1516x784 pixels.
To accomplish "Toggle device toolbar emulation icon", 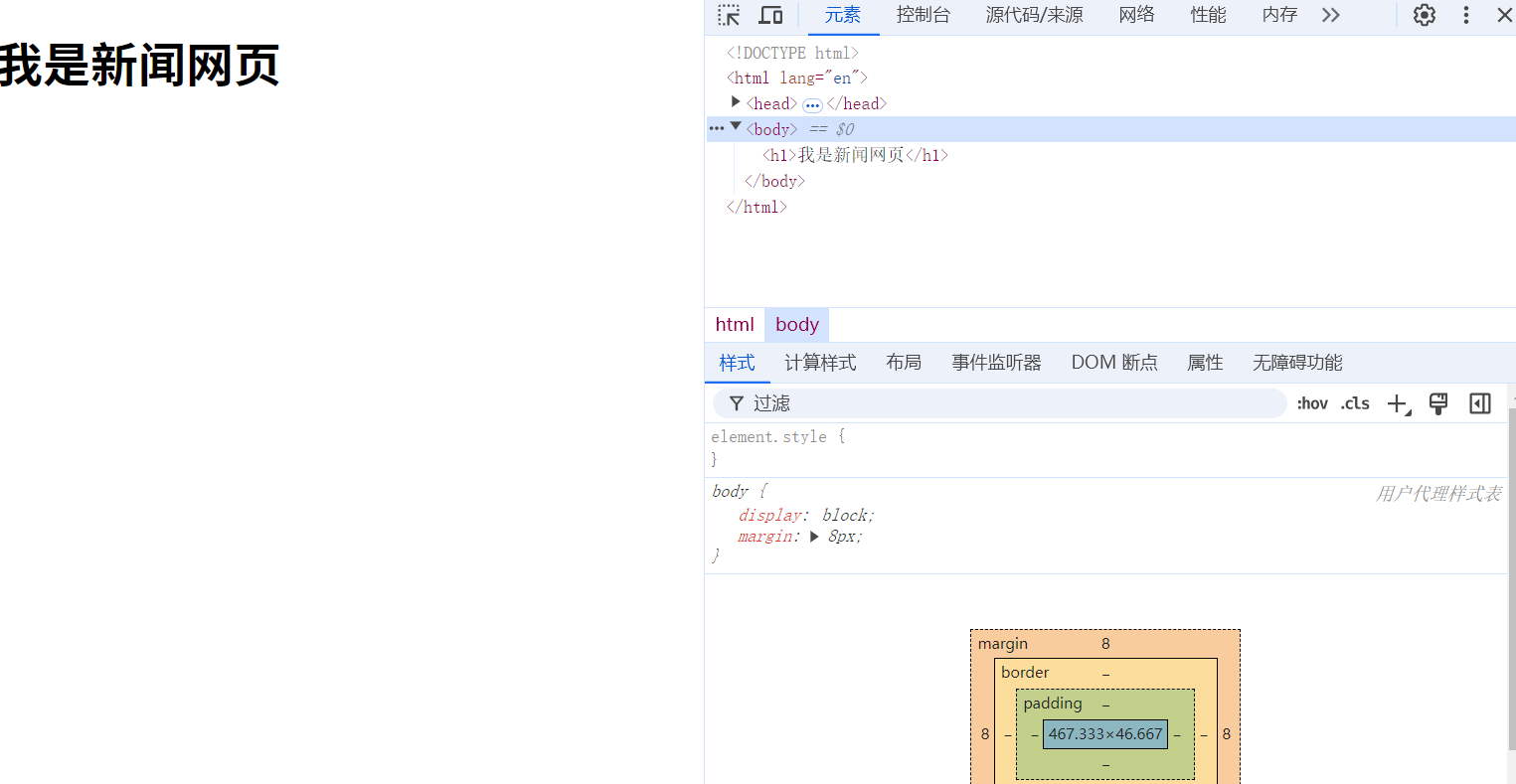I will click(770, 15).
